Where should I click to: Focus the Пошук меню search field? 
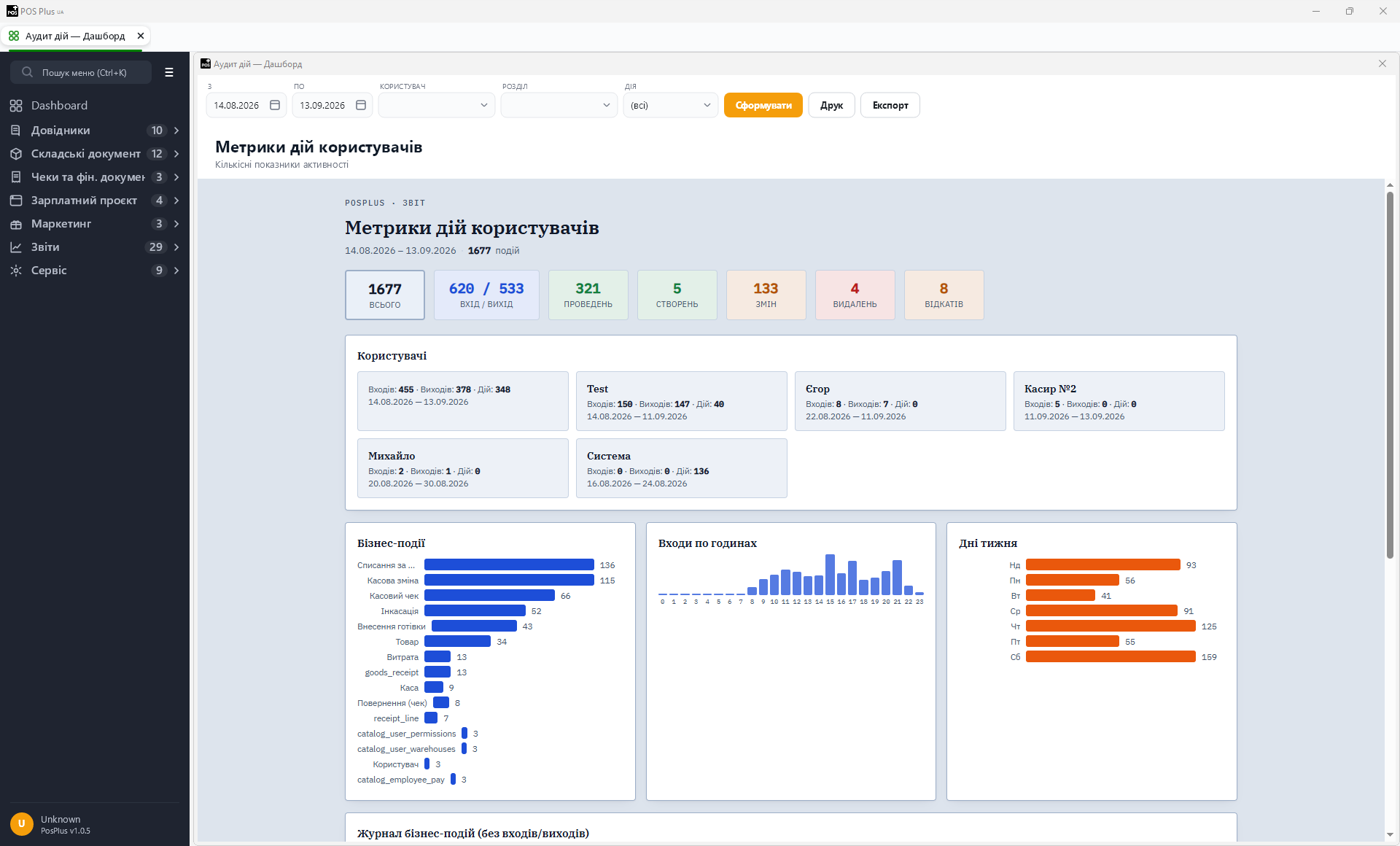click(81, 72)
